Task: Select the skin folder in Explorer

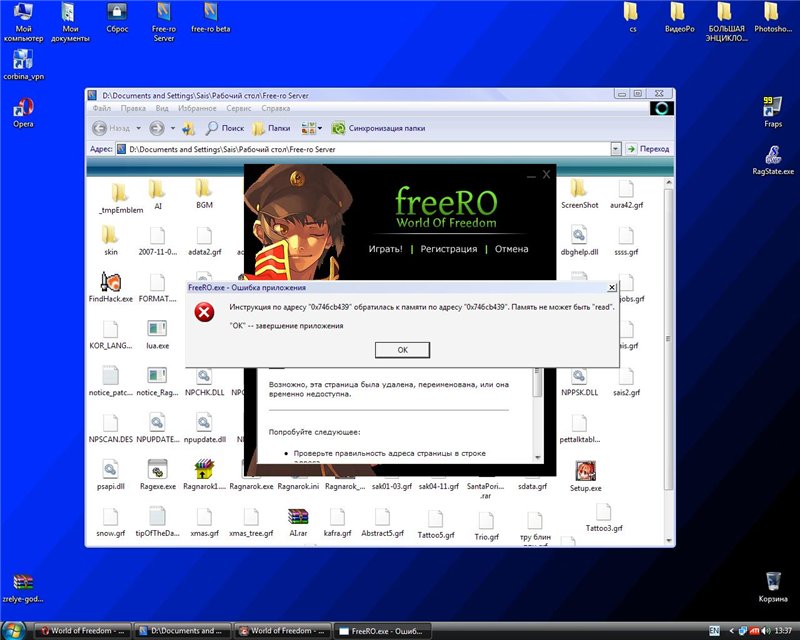Action: [x=111, y=240]
